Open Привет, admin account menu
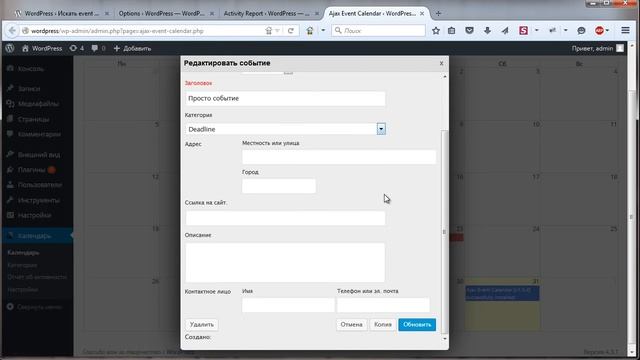640x360 pixels. point(598,48)
